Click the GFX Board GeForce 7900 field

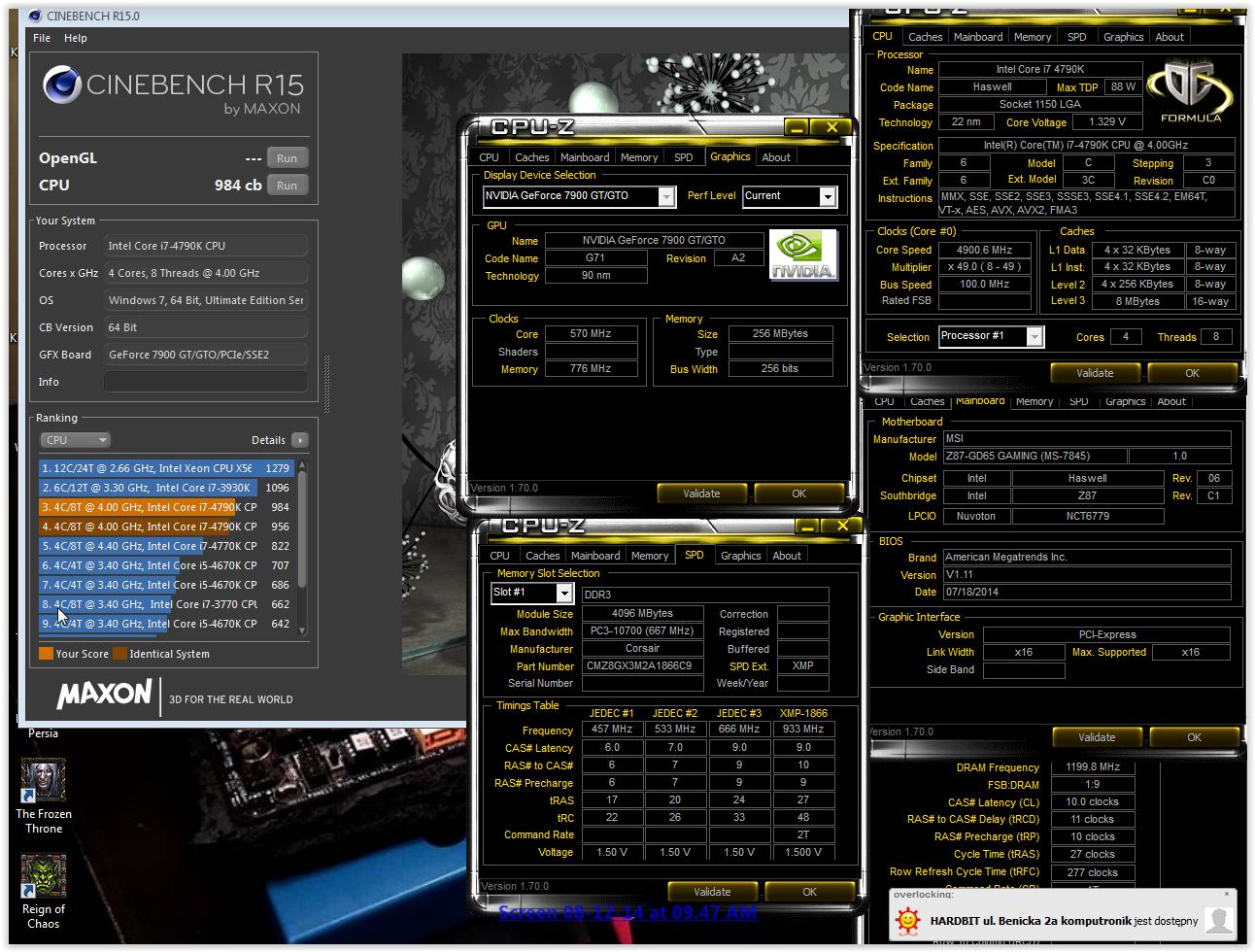click(206, 355)
